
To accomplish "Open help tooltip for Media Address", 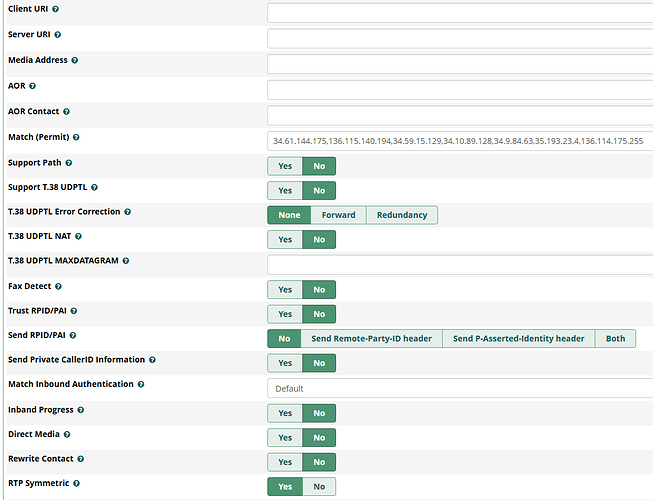I will click(75, 60).
